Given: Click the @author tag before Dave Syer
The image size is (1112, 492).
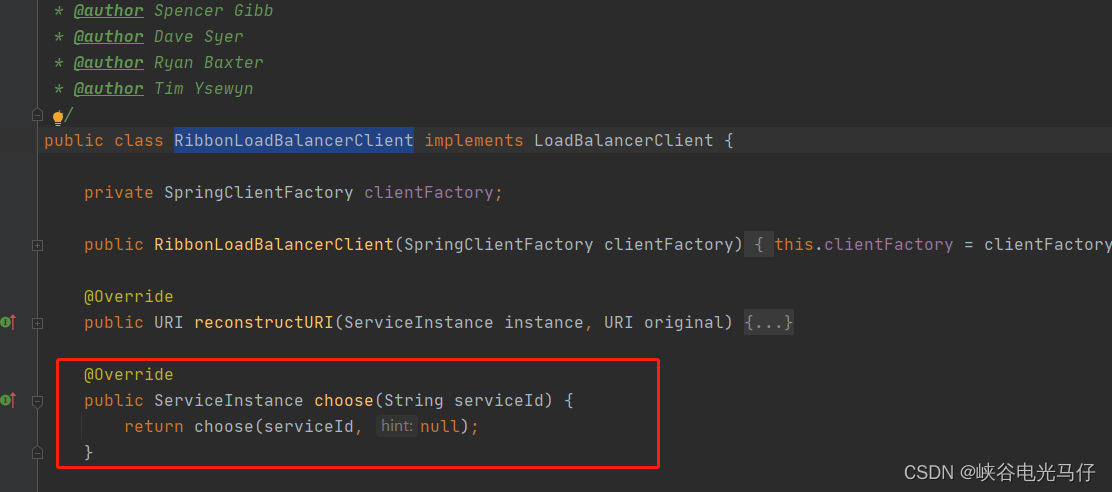Looking at the screenshot, I should click(109, 36).
